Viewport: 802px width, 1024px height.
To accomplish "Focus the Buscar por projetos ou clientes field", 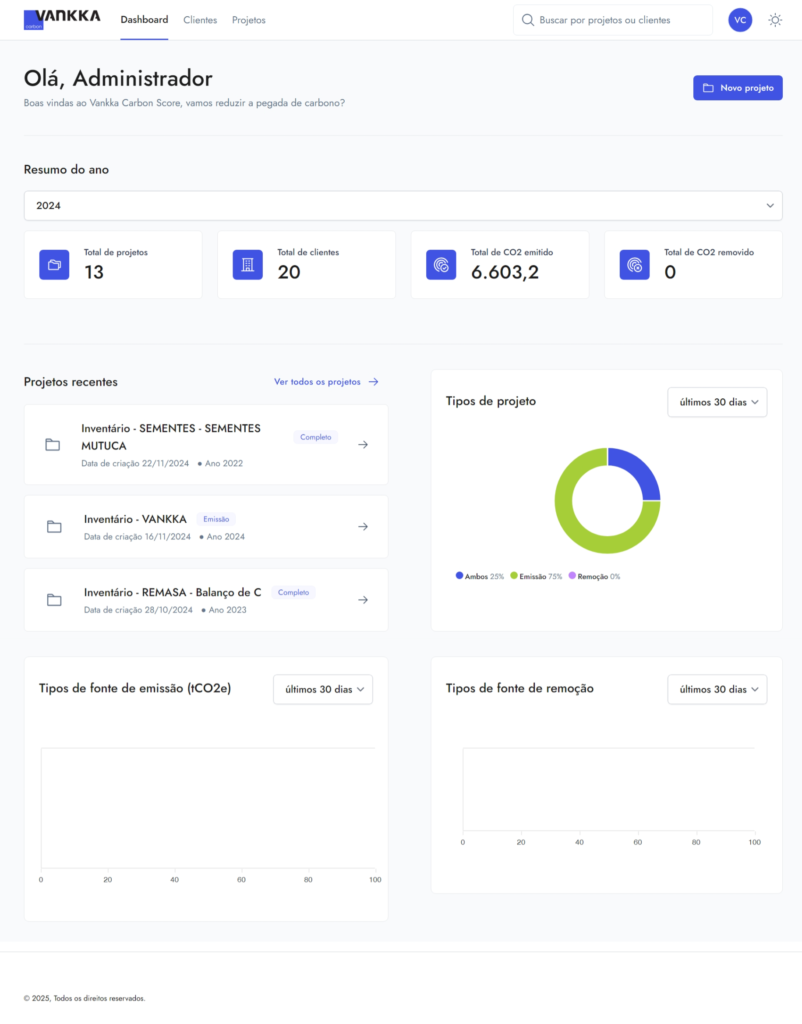I will pos(620,20).
